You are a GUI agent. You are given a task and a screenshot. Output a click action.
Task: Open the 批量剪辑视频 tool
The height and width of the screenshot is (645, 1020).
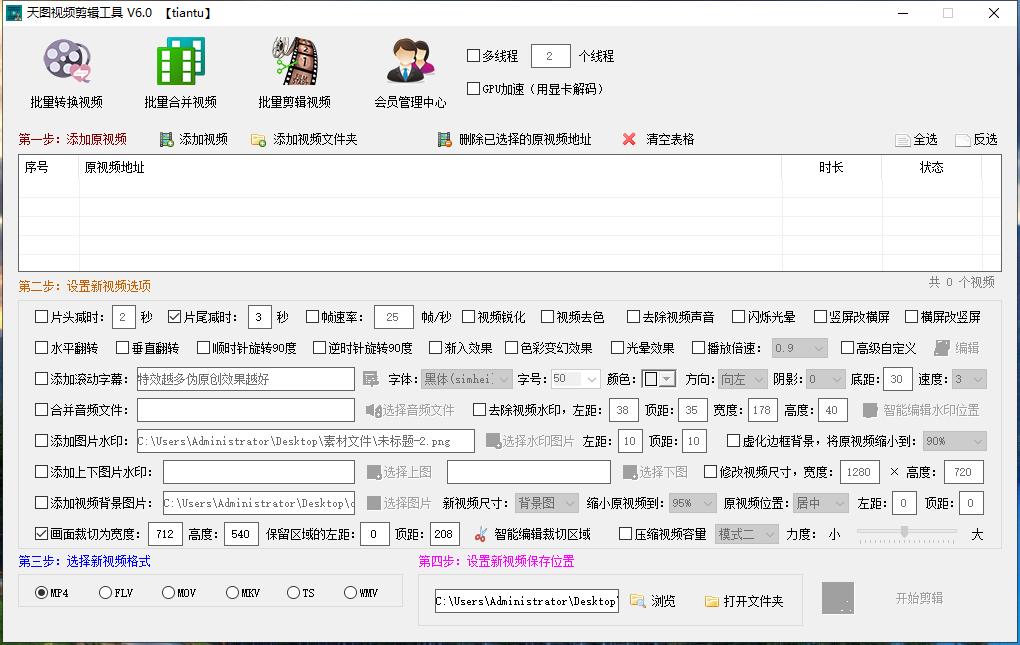point(293,70)
